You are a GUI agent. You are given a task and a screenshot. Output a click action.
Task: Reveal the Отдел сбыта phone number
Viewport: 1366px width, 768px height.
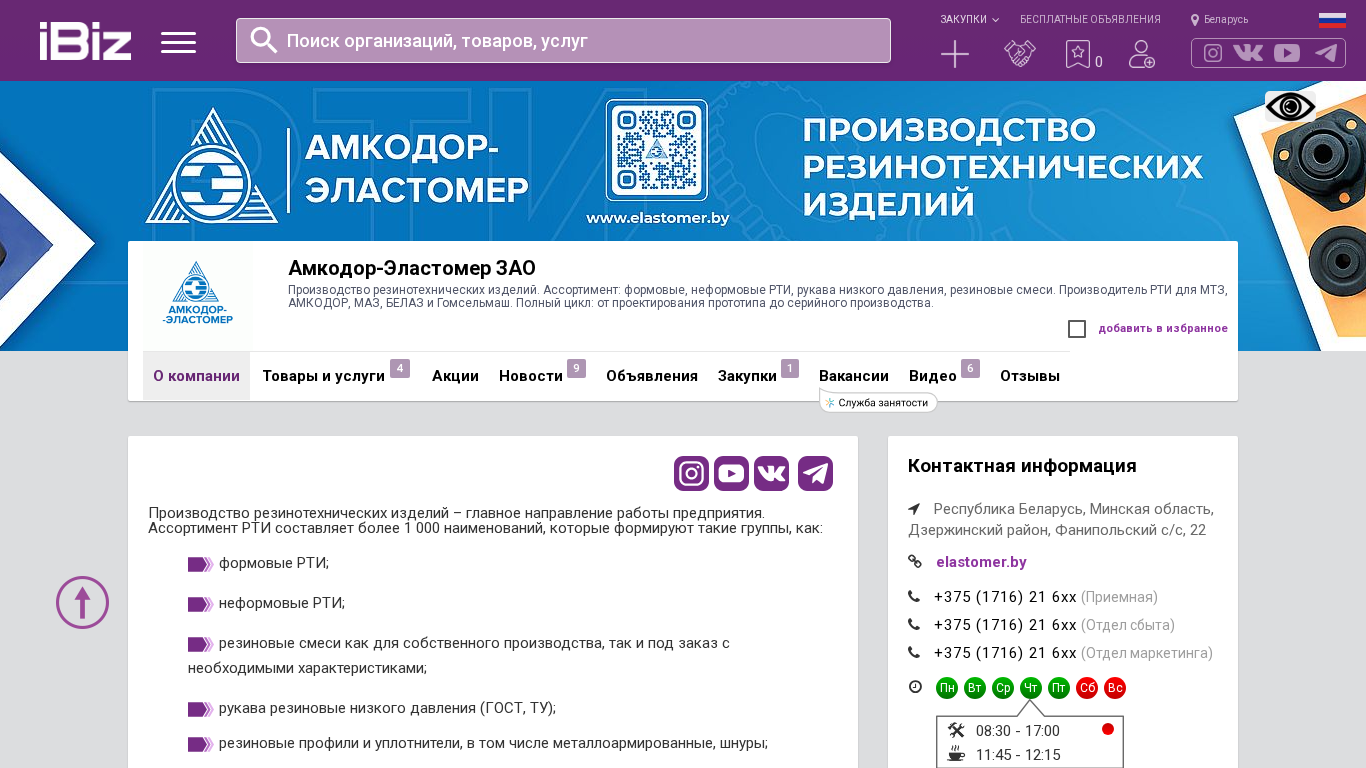coord(1005,625)
